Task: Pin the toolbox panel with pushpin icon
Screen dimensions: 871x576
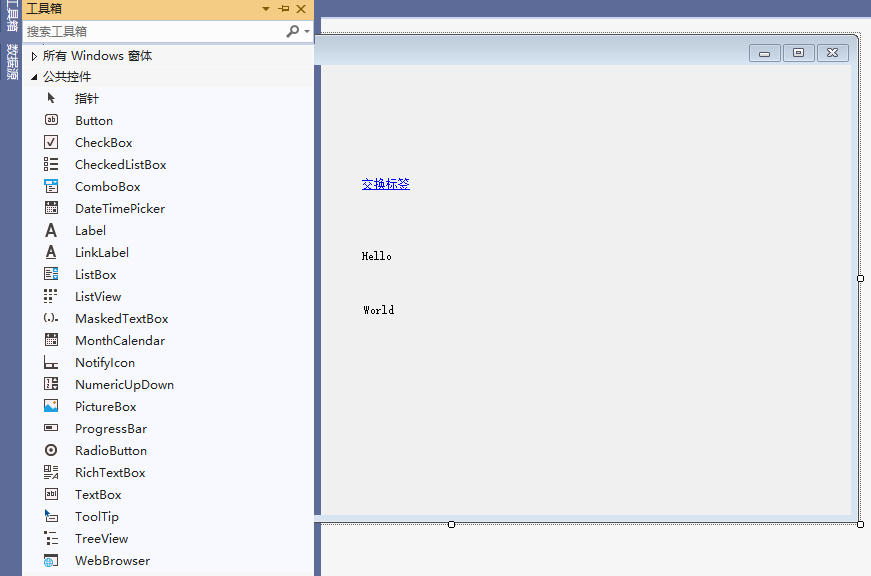Action: coord(284,9)
